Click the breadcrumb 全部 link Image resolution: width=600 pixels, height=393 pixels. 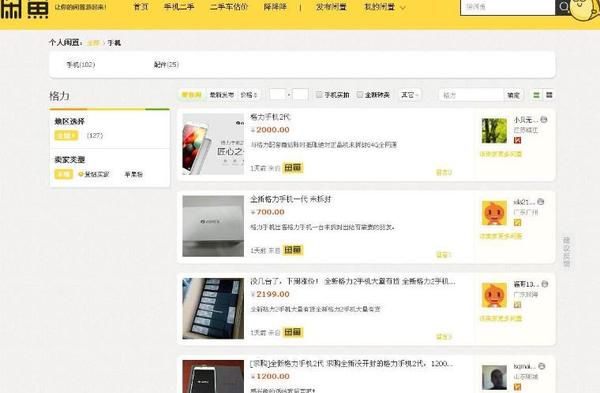click(x=93, y=43)
